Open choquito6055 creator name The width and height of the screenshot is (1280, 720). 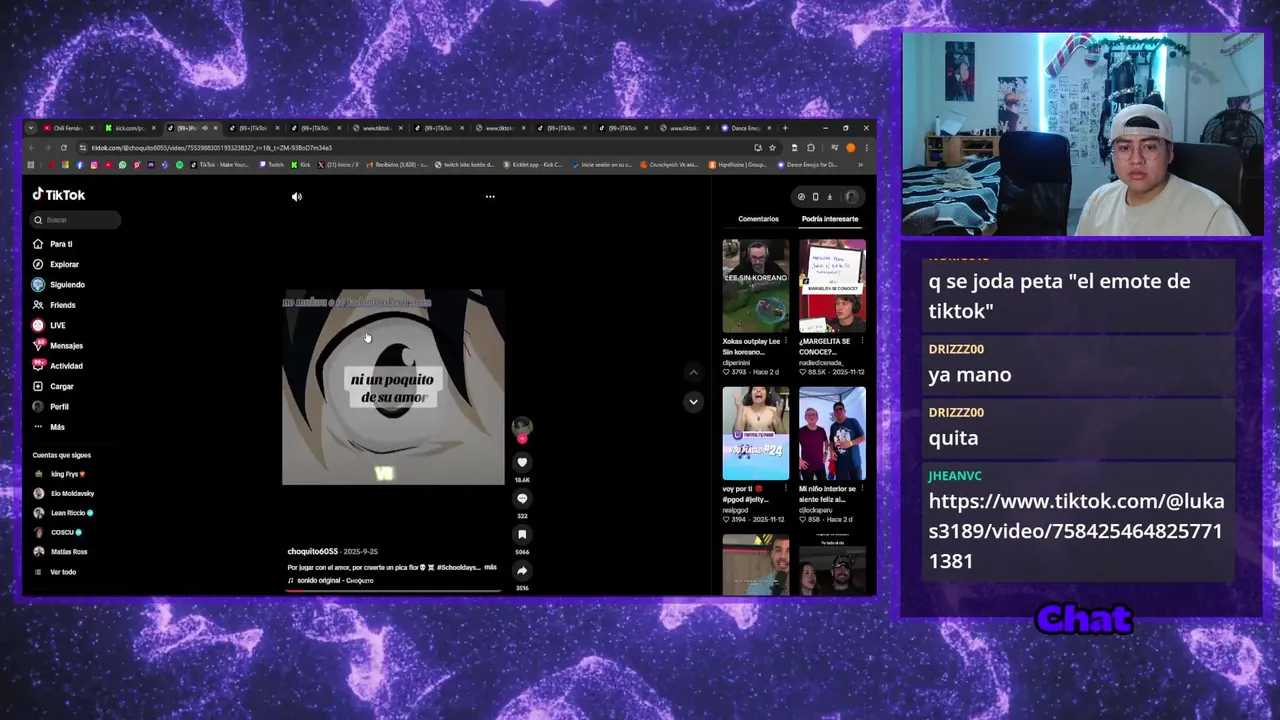pos(313,552)
